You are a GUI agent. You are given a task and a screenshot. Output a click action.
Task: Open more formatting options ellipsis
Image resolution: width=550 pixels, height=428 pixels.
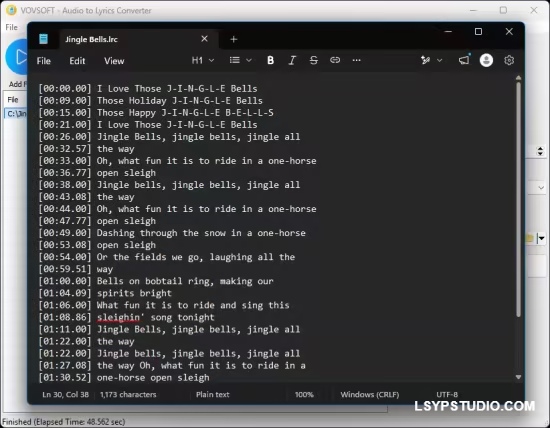click(356, 60)
